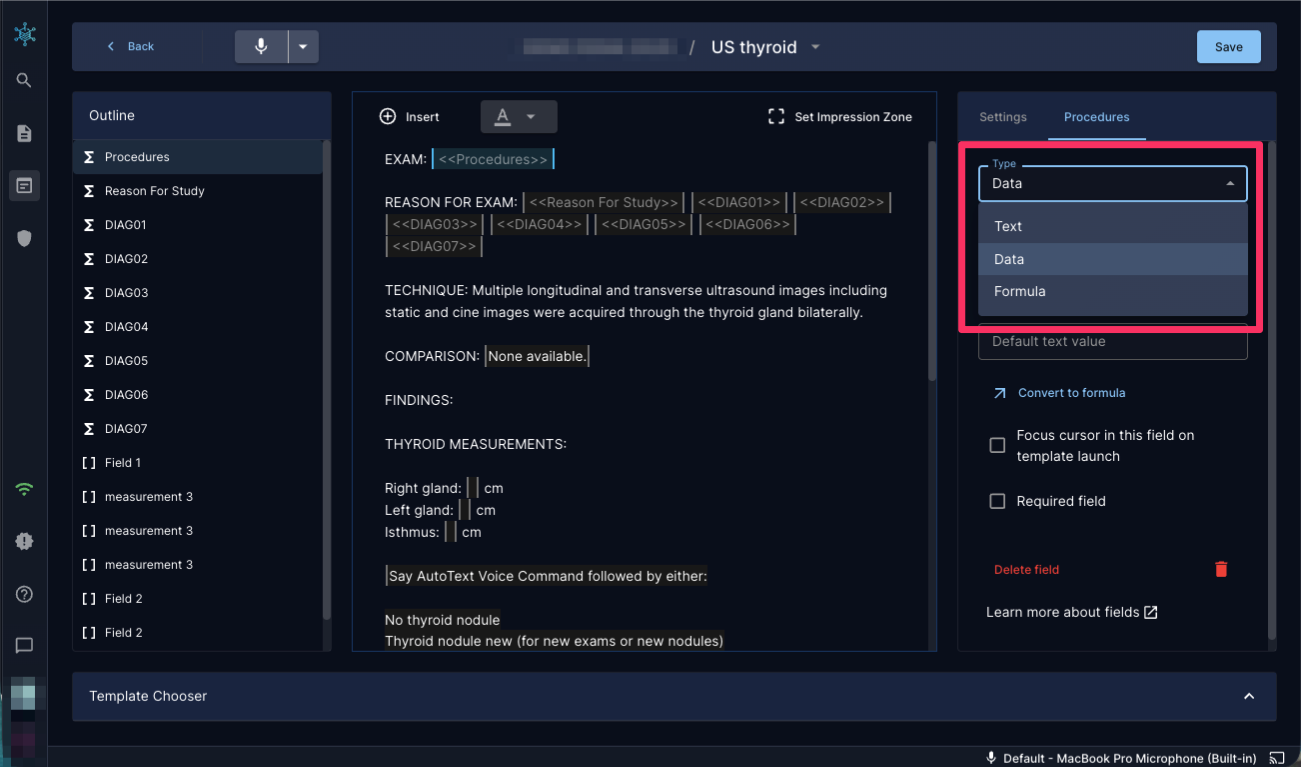Click the Text color A icon

click(503, 117)
